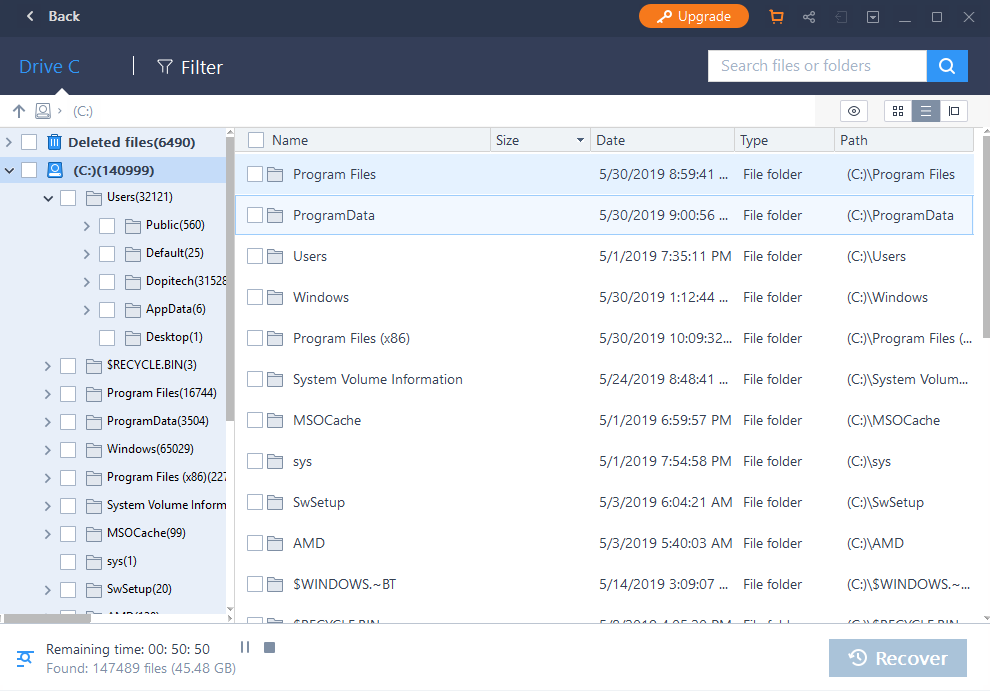Switch to list view layout
This screenshot has width=990, height=691.
[926, 111]
